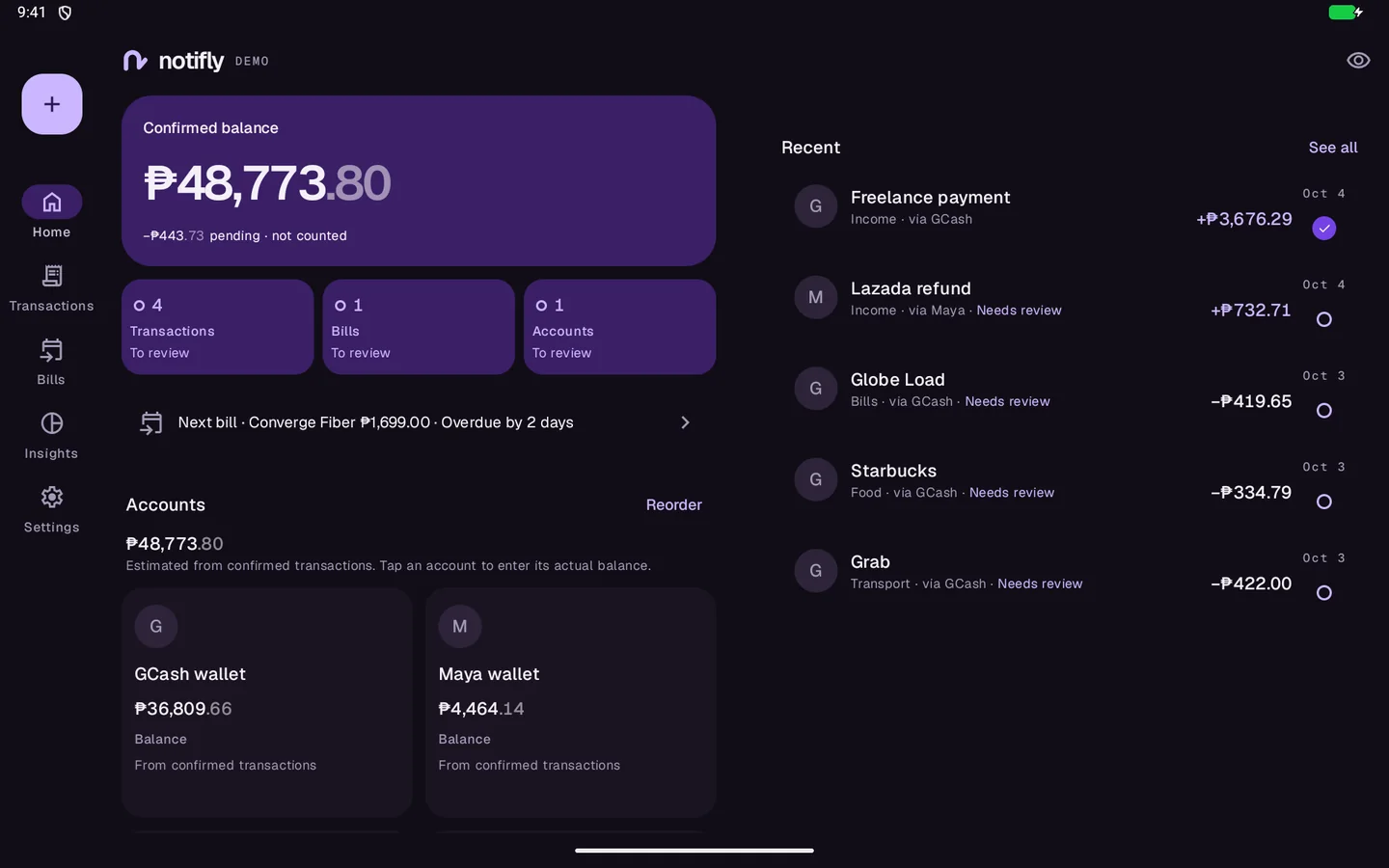Expand the Next bill Converge Fiber chevron
Screen dimensions: 1389x868
(685, 422)
